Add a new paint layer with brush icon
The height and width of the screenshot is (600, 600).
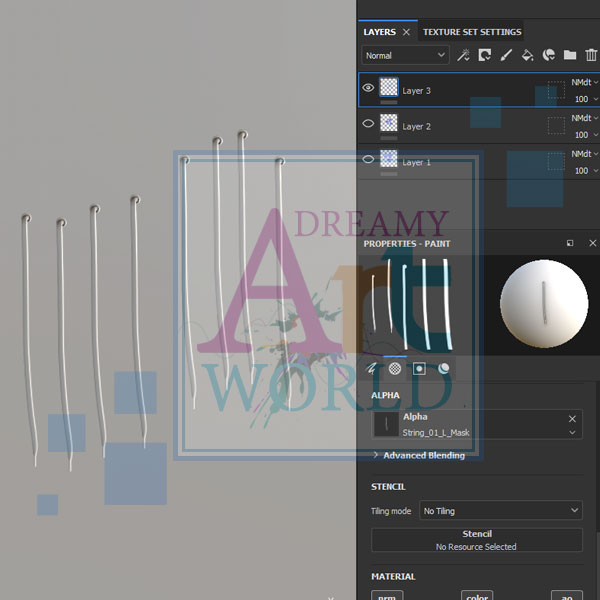click(506, 56)
